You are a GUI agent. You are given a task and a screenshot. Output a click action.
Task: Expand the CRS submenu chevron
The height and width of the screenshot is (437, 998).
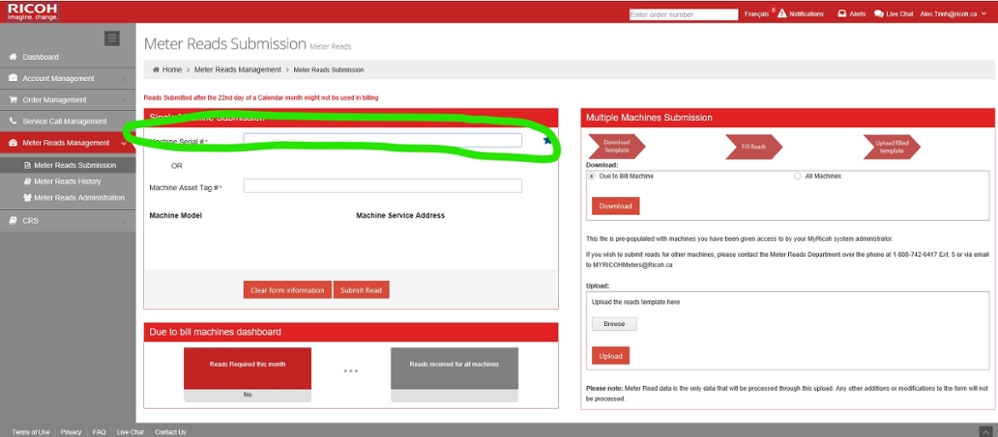pos(124,221)
